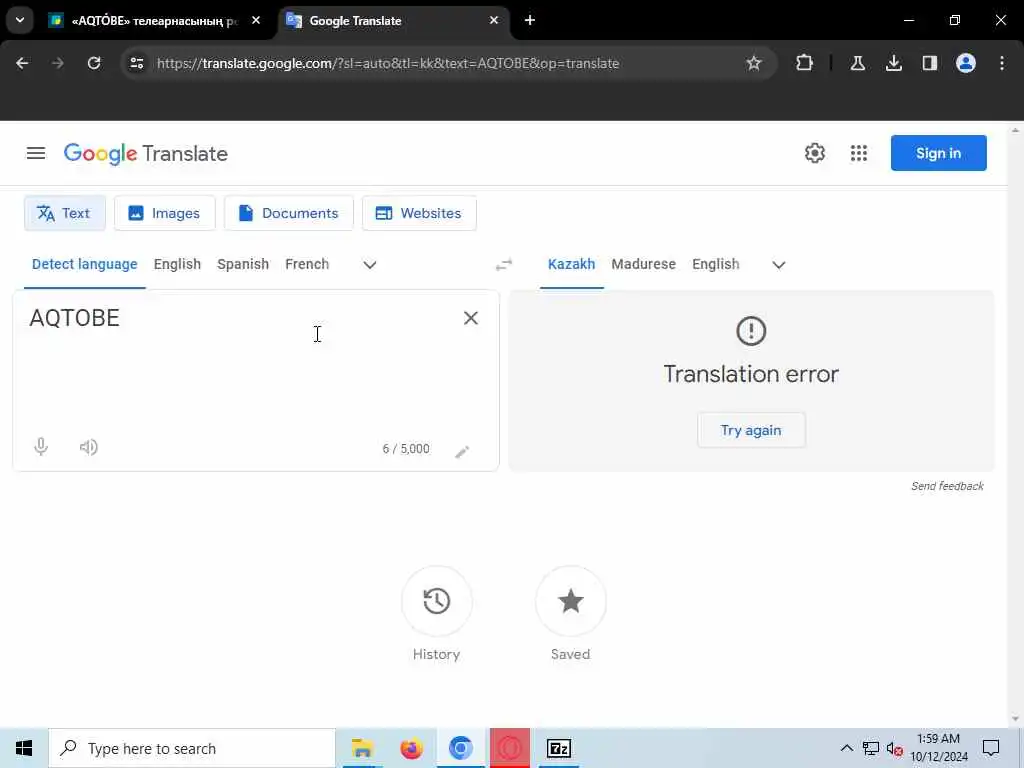Open Chrome from the taskbar
Screen dimensions: 1024x768
[460, 748]
